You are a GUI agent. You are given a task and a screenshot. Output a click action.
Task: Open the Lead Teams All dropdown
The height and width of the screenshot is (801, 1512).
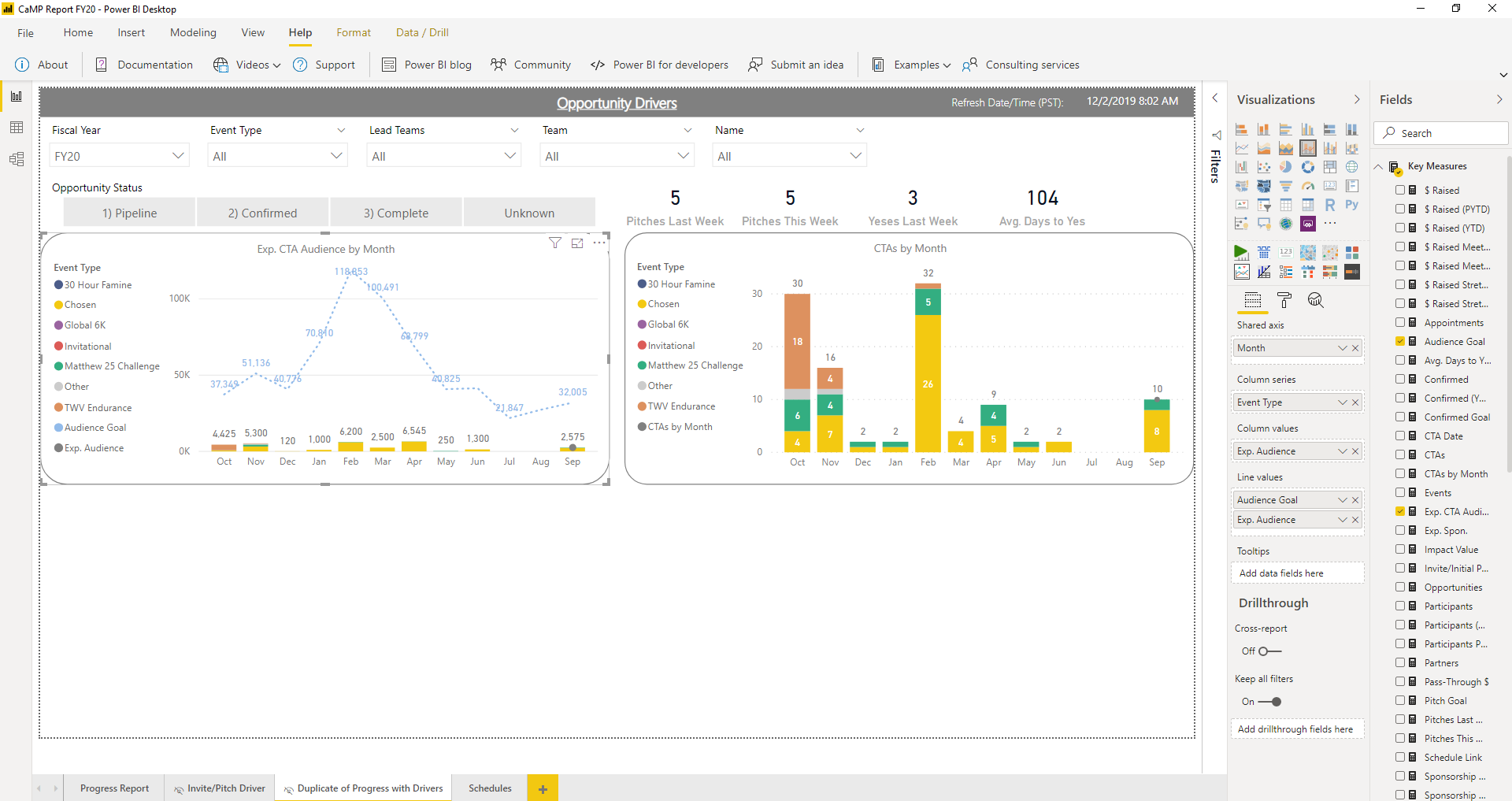click(x=444, y=156)
